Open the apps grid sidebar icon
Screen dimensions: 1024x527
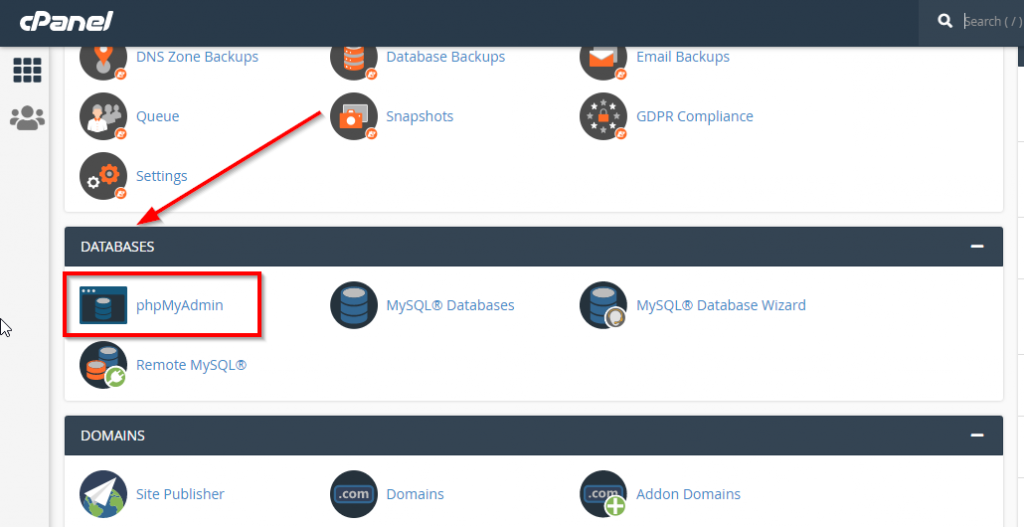[27, 70]
